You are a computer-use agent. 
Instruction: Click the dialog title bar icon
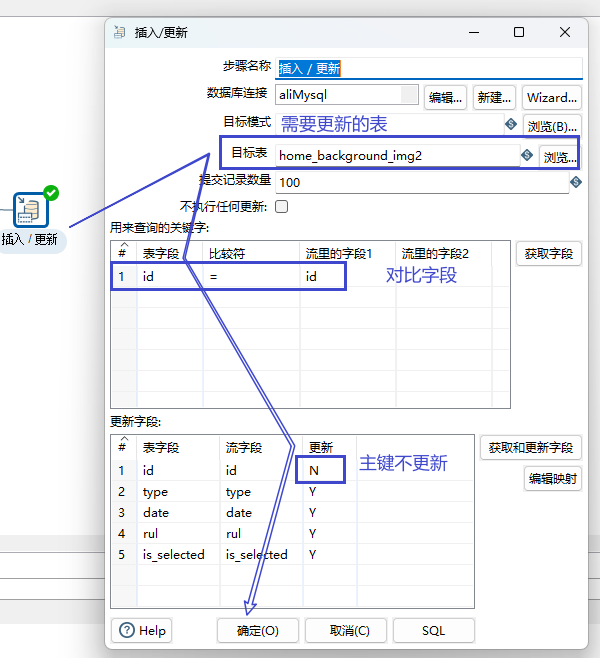(x=120, y=32)
